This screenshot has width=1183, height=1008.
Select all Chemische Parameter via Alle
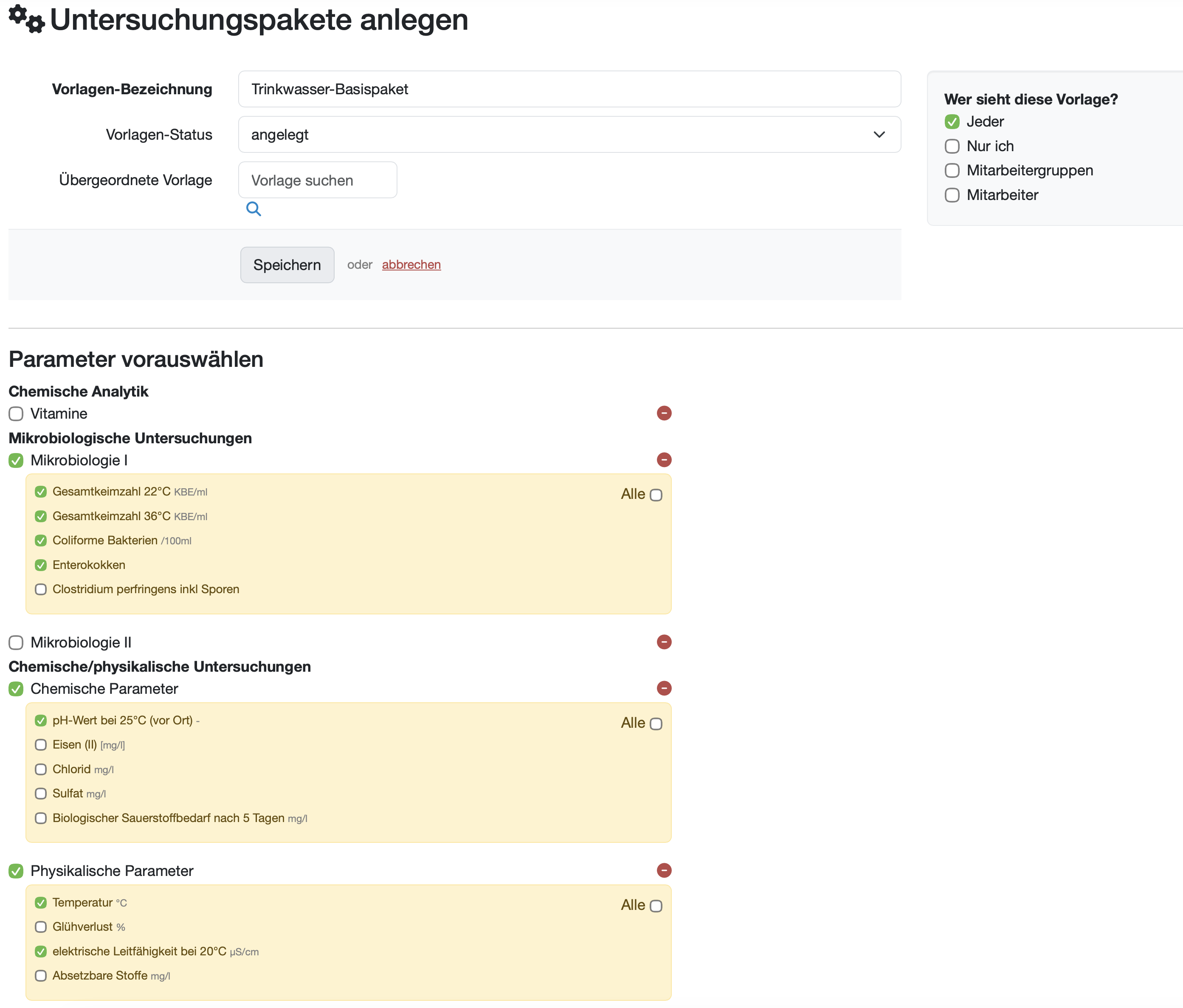pos(656,724)
